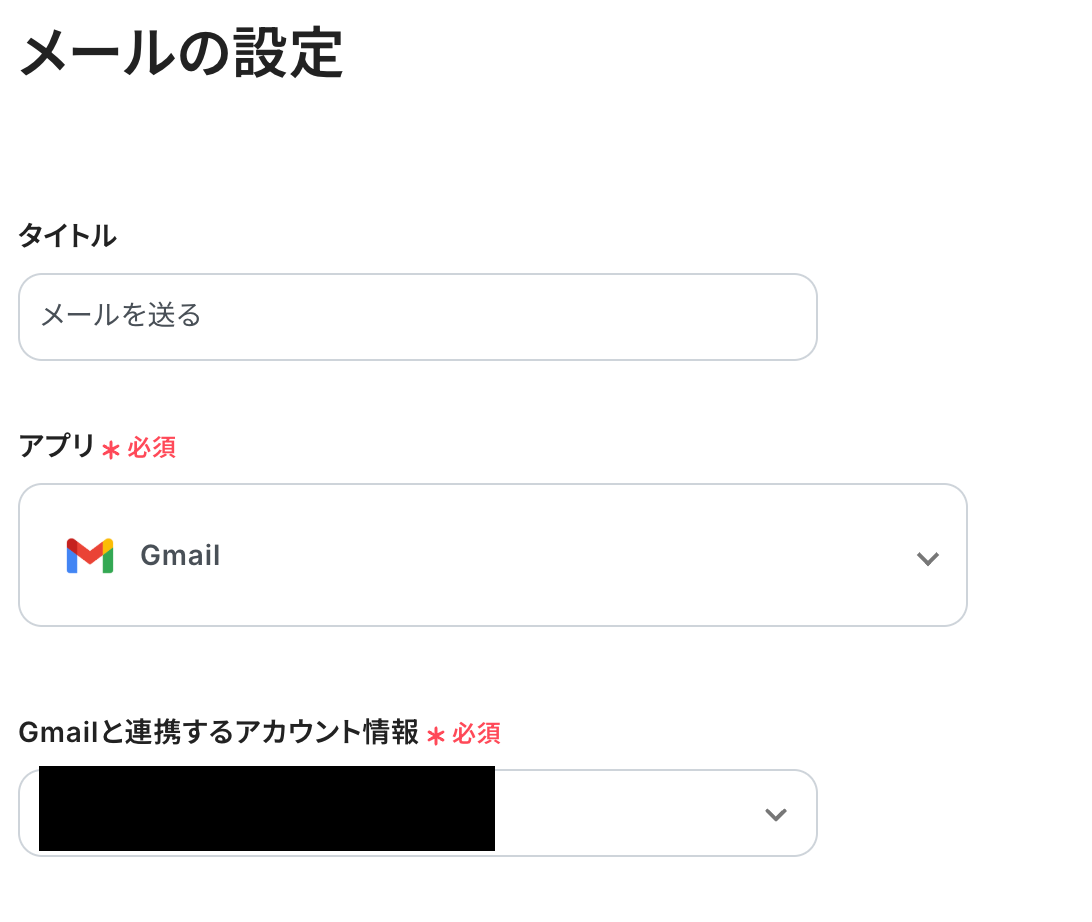Click the 必須 badge beside the account information label

[476, 734]
